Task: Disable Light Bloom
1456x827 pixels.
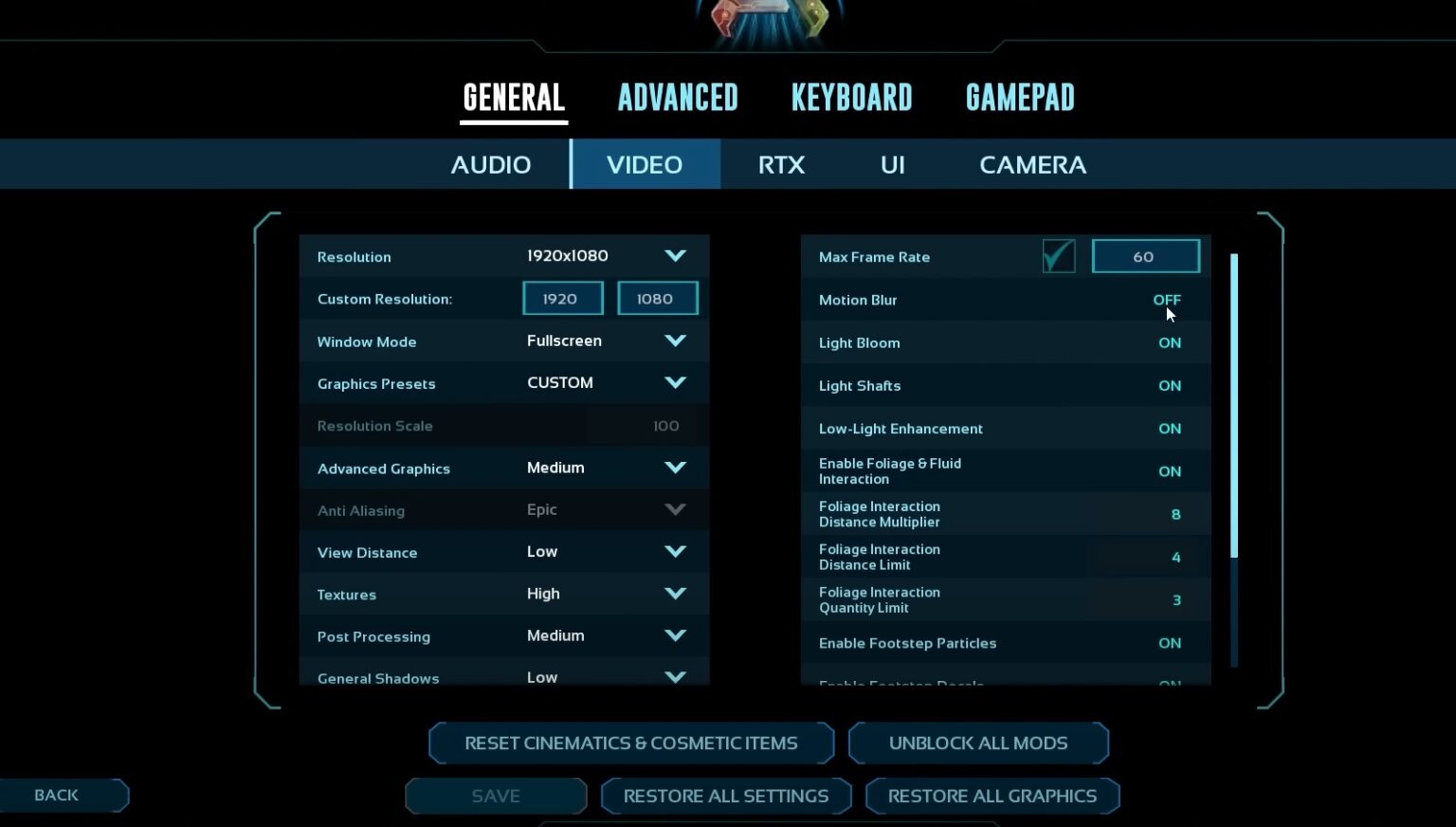Action: pos(1170,342)
